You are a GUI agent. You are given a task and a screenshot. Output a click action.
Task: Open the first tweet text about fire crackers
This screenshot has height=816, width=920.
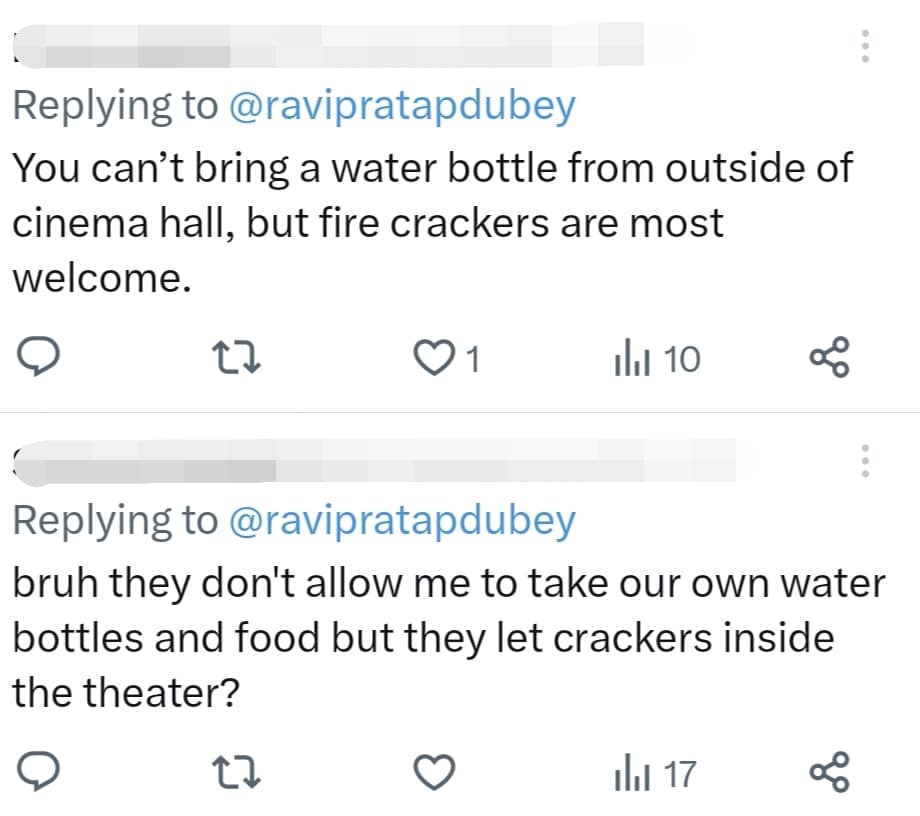click(432, 223)
